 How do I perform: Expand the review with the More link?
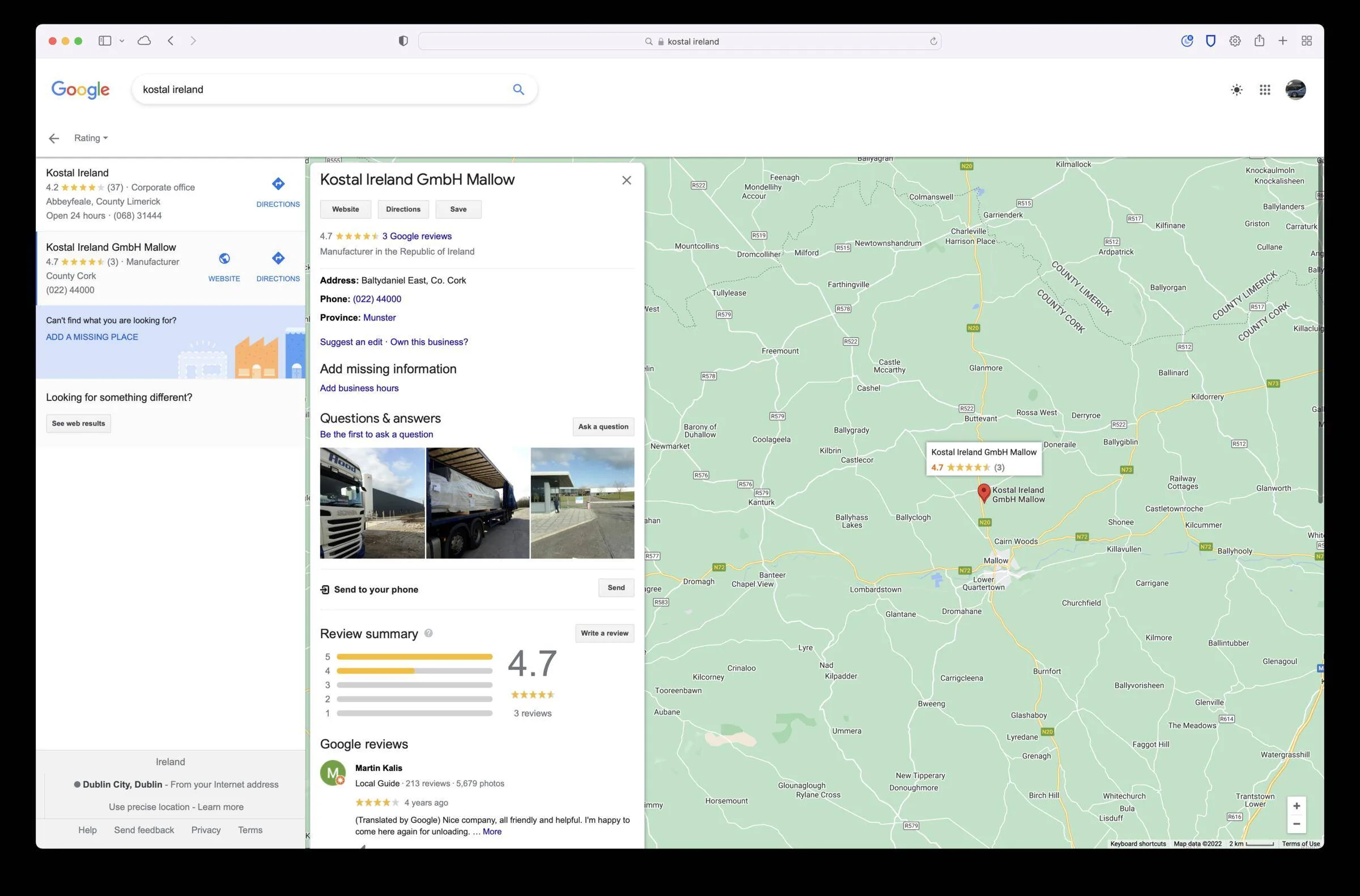point(492,831)
